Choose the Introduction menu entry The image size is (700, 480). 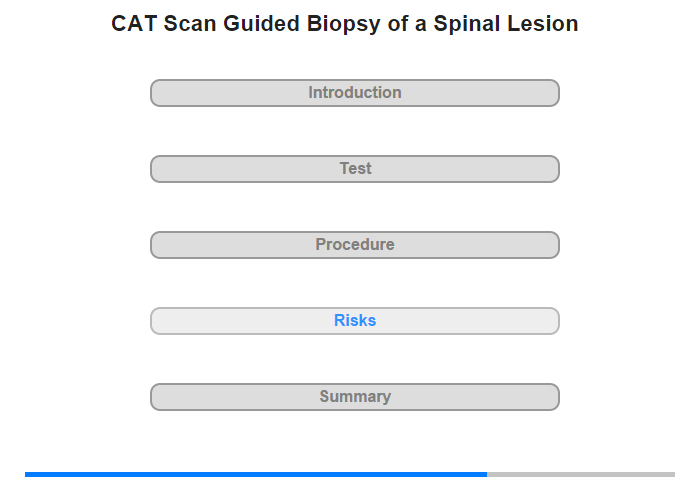[355, 92]
